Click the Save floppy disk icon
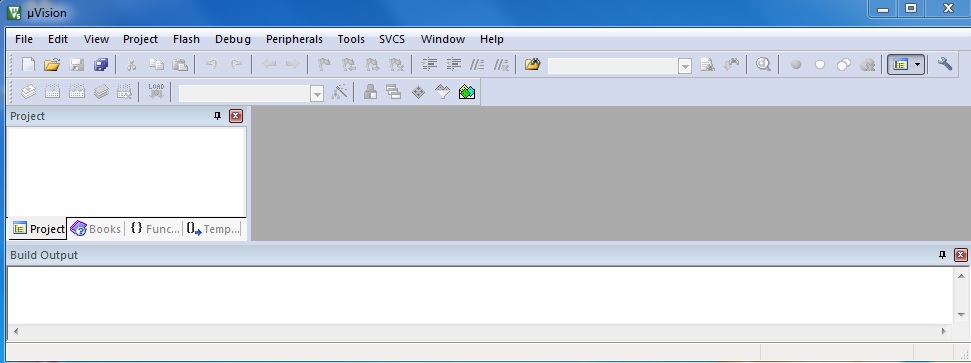This screenshot has width=971, height=363. [77, 64]
